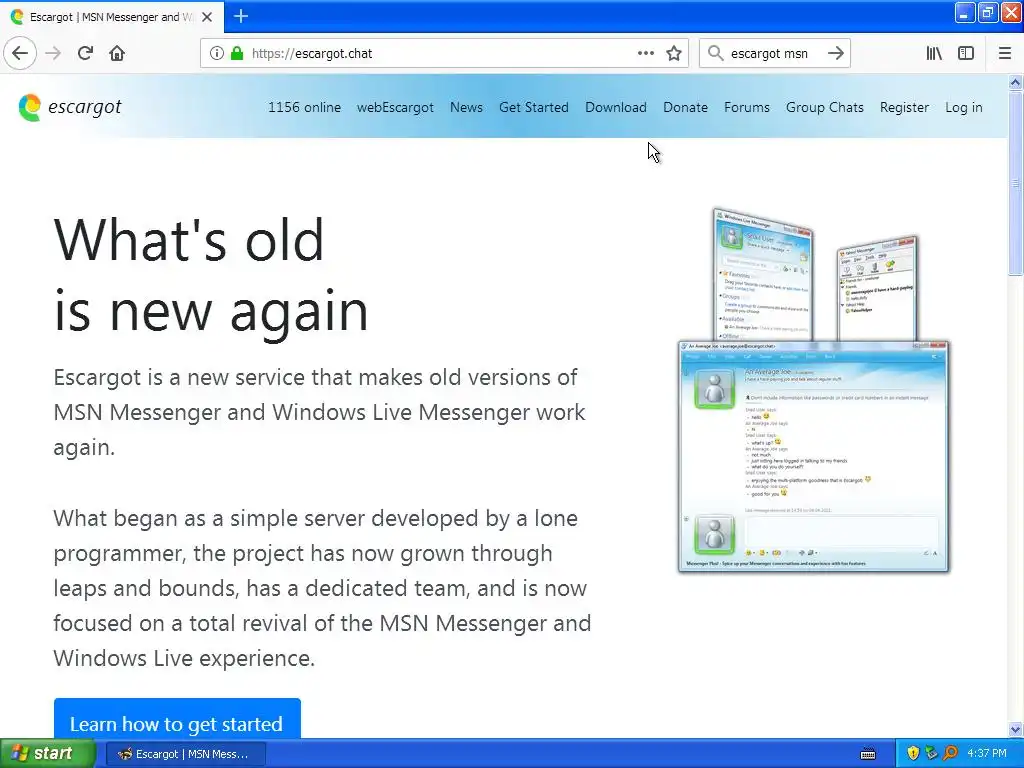This screenshot has height=768, width=1024.
Task: Toggle the sidebar icon
Action: [966, 54]
